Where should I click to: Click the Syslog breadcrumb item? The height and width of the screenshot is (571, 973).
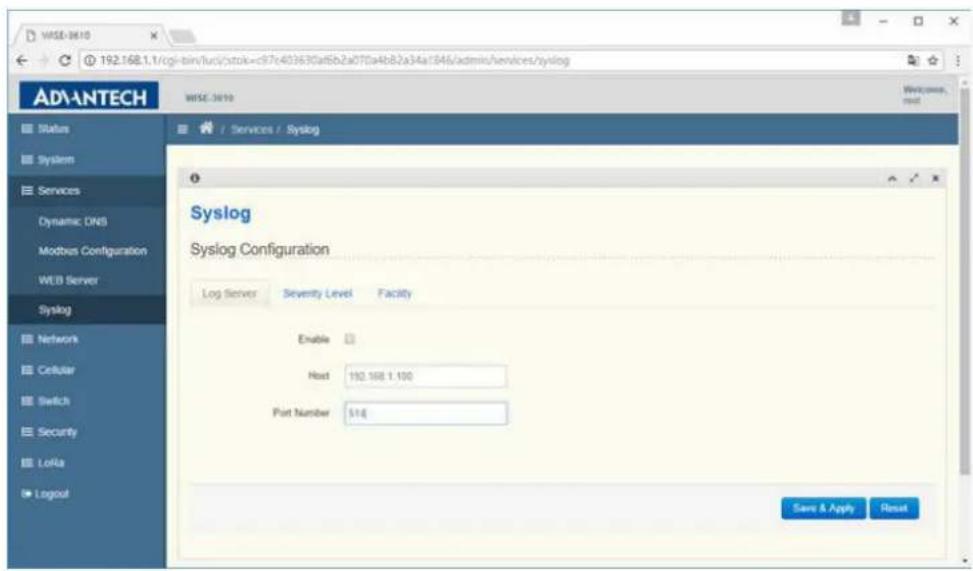[x=303, y=129]
